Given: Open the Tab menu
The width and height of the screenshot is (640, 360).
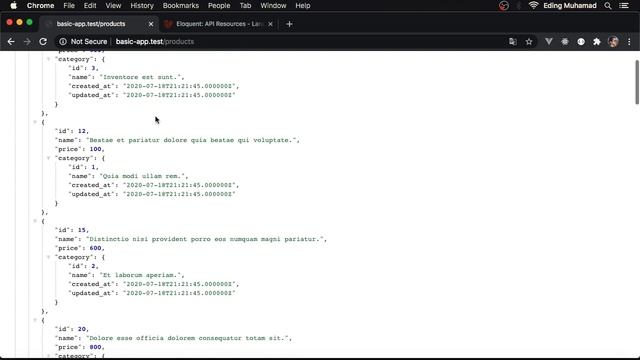Looking at the screenshot, I should 245,6.
